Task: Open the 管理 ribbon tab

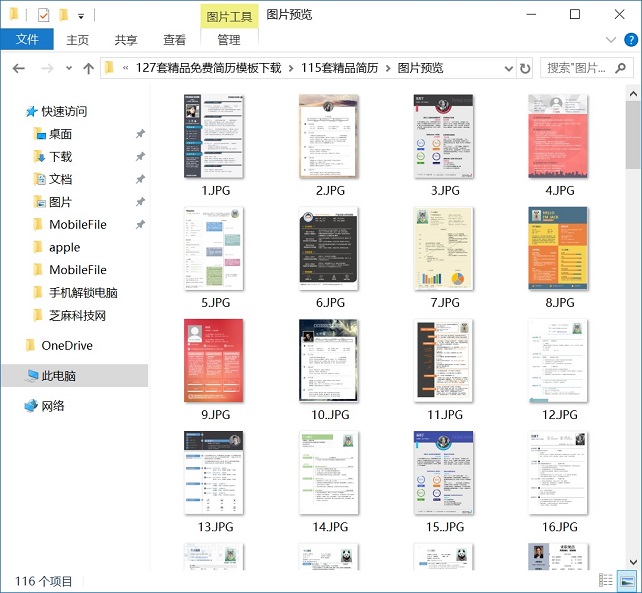Action: pyautogui.click(x=229, y=40)
